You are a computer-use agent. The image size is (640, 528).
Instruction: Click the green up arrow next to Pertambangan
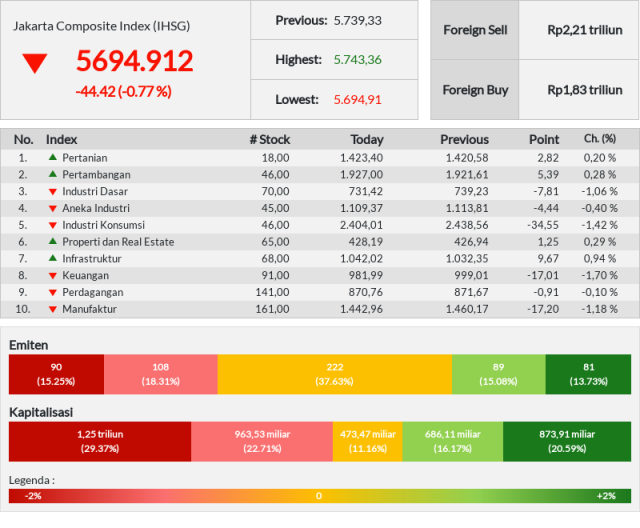click(x=53, y=174)
